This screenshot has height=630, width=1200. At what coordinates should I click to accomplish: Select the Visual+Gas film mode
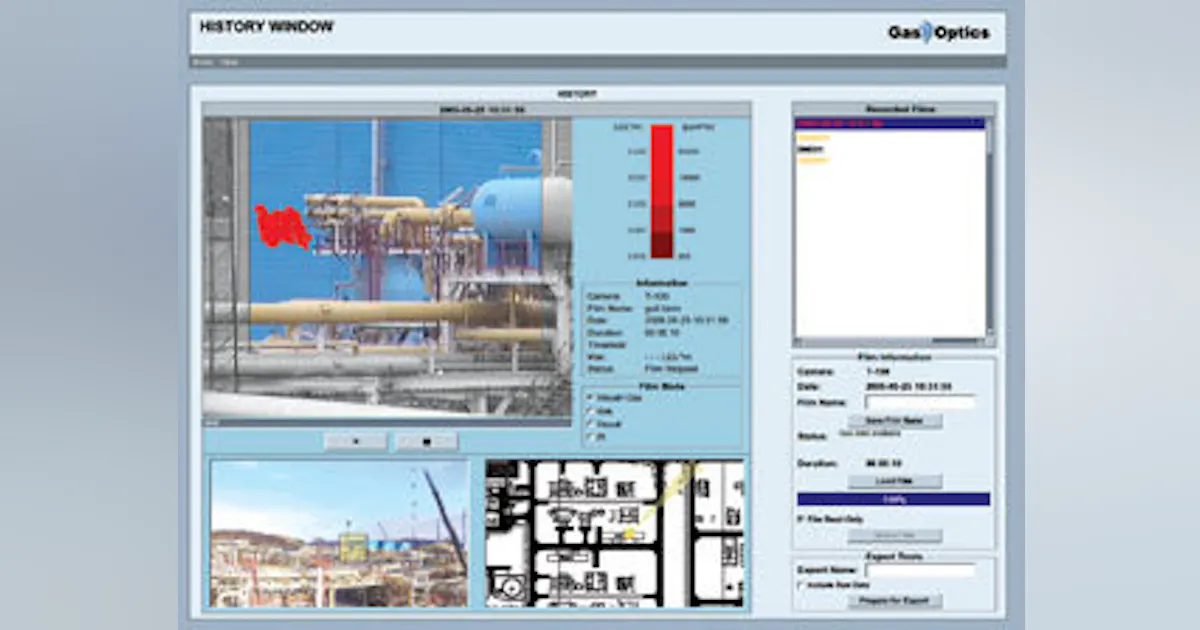[x=589, y=396]
